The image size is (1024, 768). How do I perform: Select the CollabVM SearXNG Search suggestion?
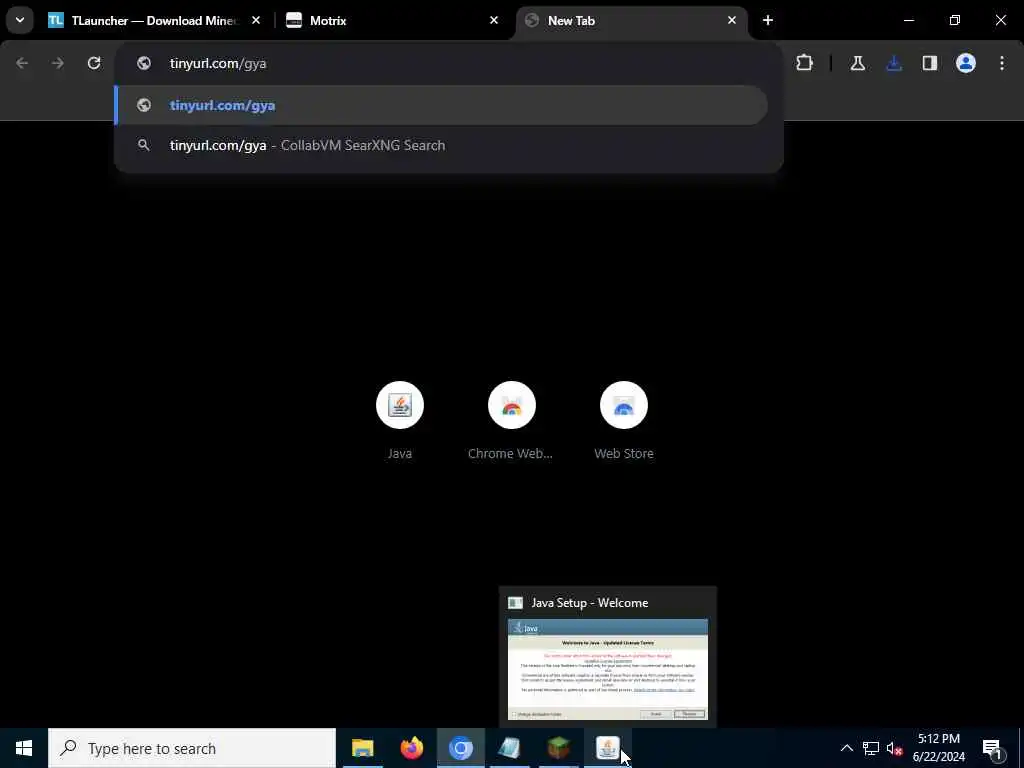[x=441, y=145]
